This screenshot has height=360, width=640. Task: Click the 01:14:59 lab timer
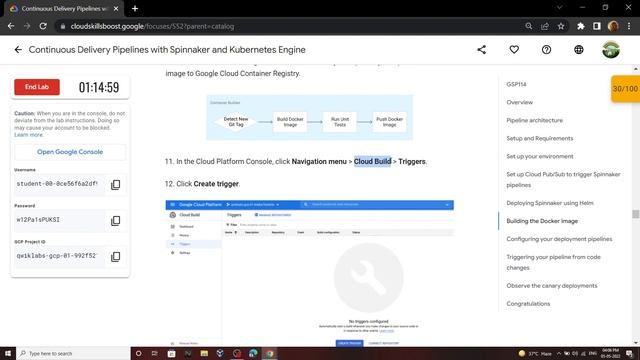[99, 87]
